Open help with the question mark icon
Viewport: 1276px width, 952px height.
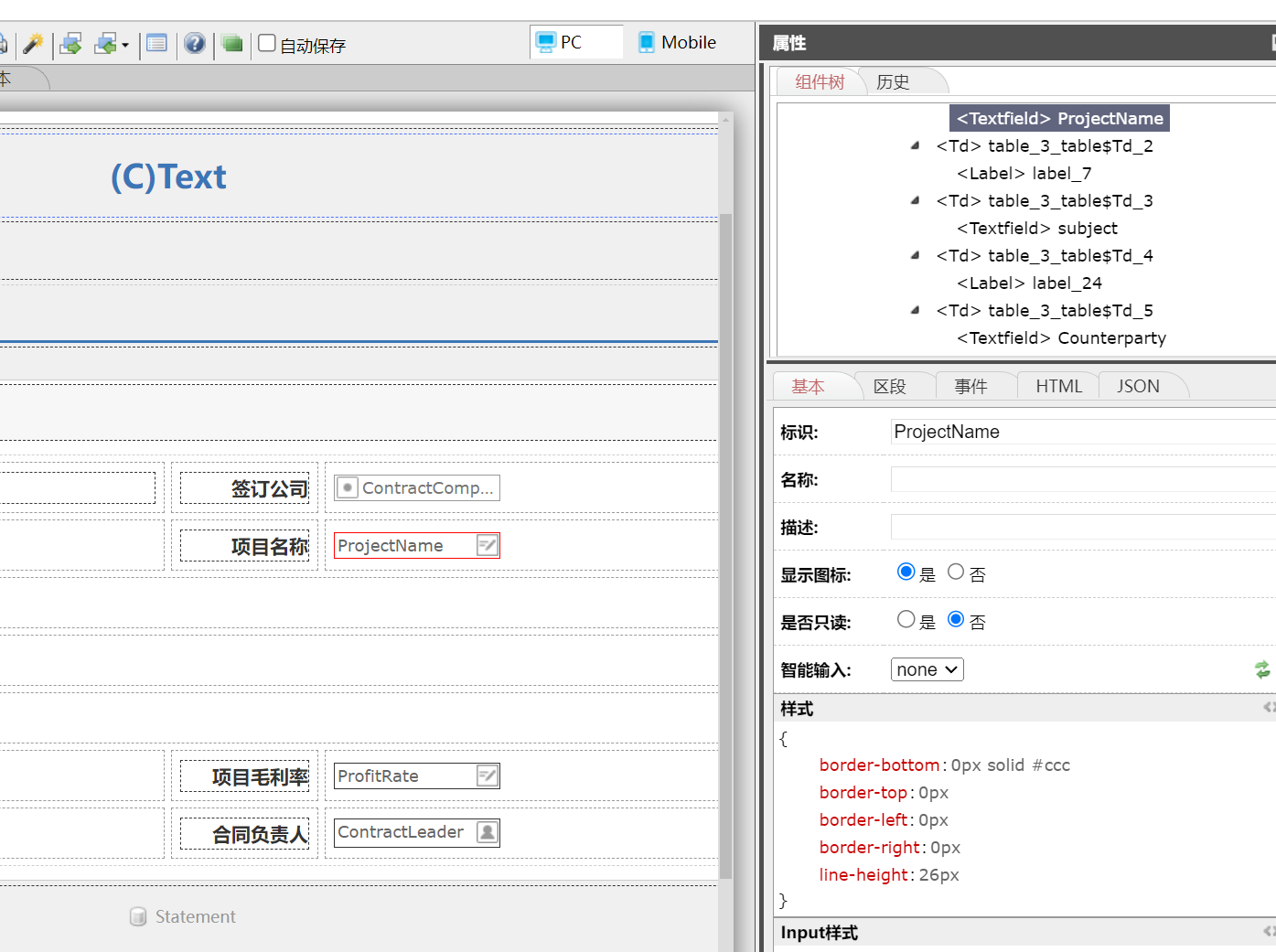(195, 43)
